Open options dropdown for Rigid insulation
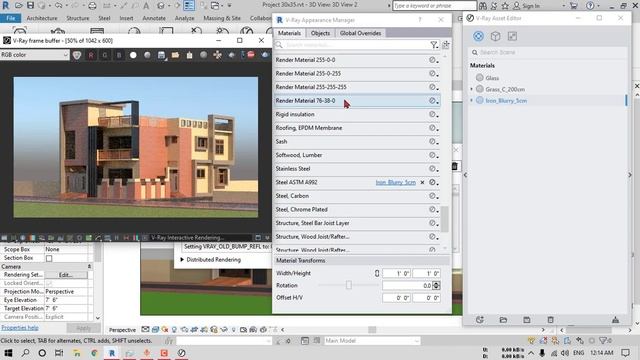Image resolution: width=640 pixels, height=360 pixels. [x=433, y=114]
